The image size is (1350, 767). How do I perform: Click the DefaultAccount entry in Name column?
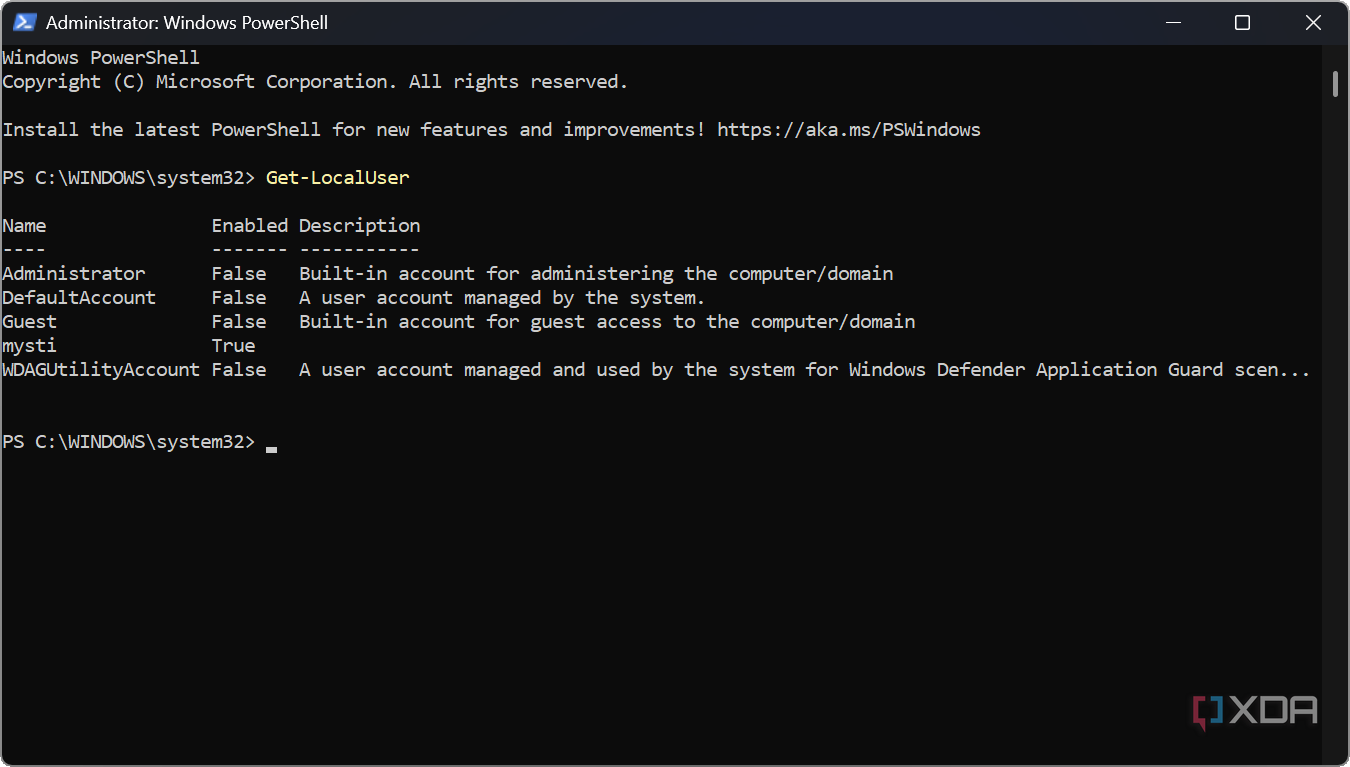coord(79,298)
